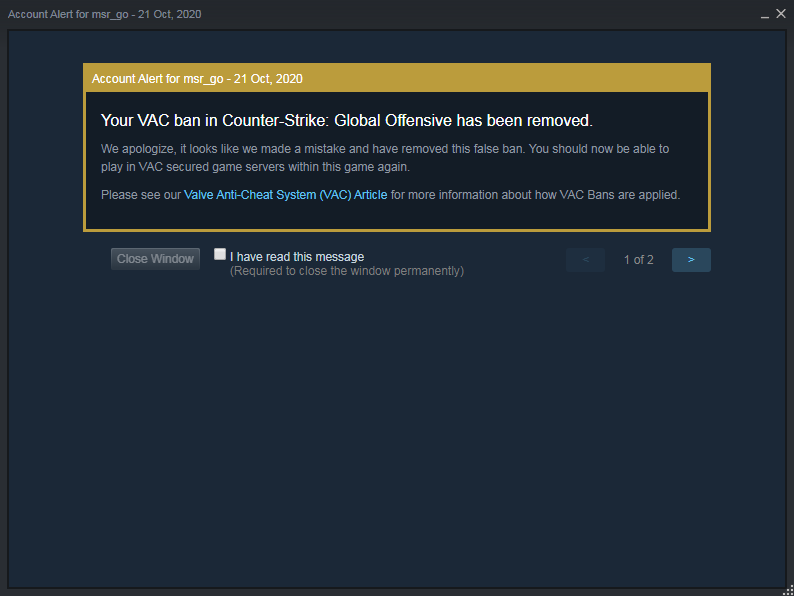Click the '1 of 2' page indicator
Image resolution: width=794 pixels, height=596 pixels.
[x=639, y=260]
